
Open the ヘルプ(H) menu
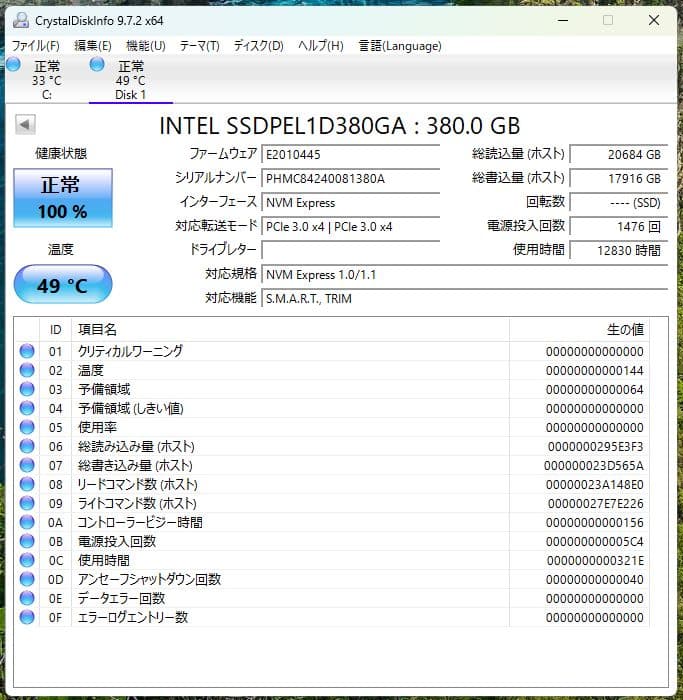(321, 46)
